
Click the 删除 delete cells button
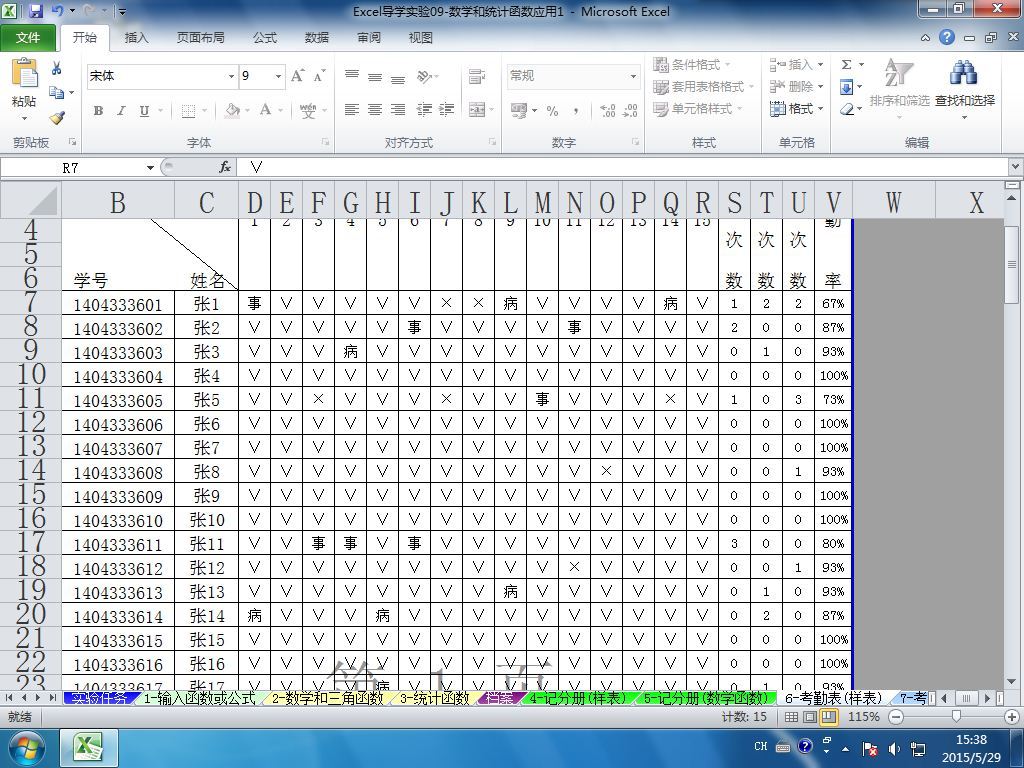[796, 86]
